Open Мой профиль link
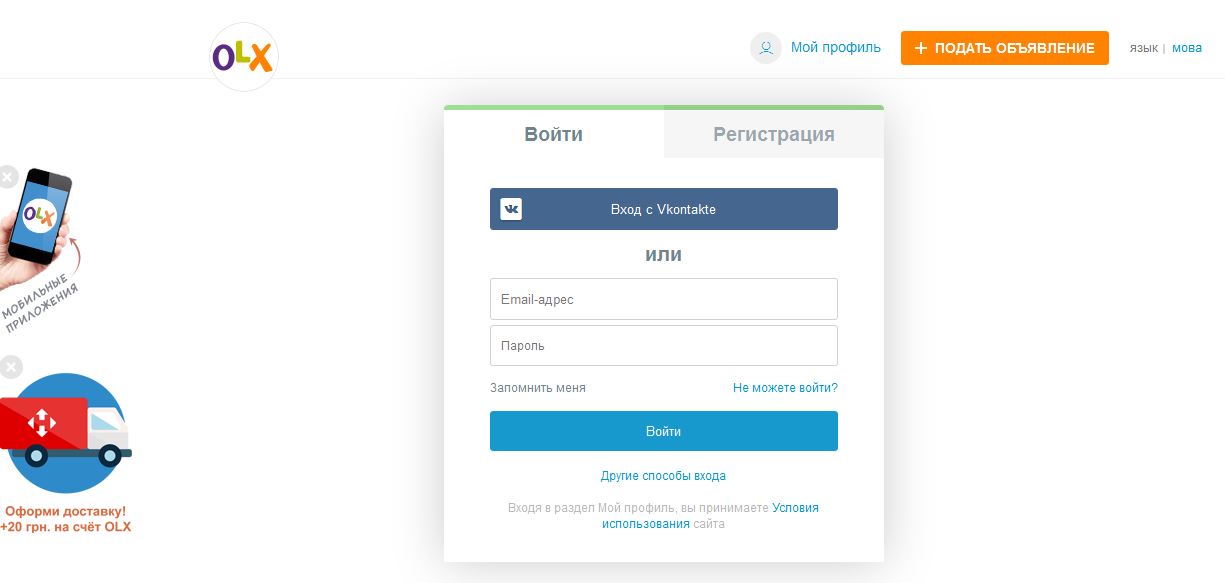 coord(836,47)
